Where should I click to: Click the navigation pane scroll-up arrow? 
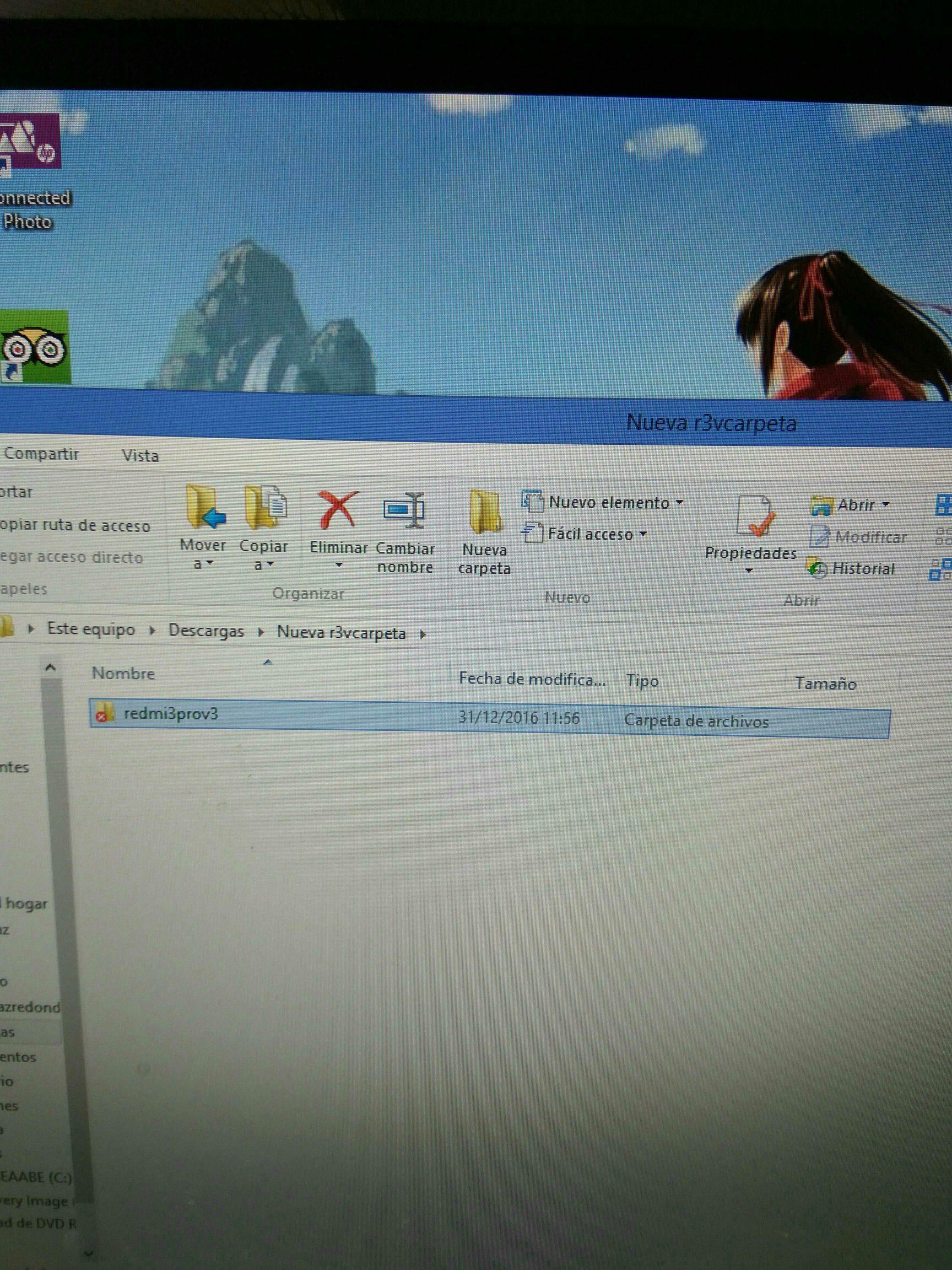coord(51,667)
